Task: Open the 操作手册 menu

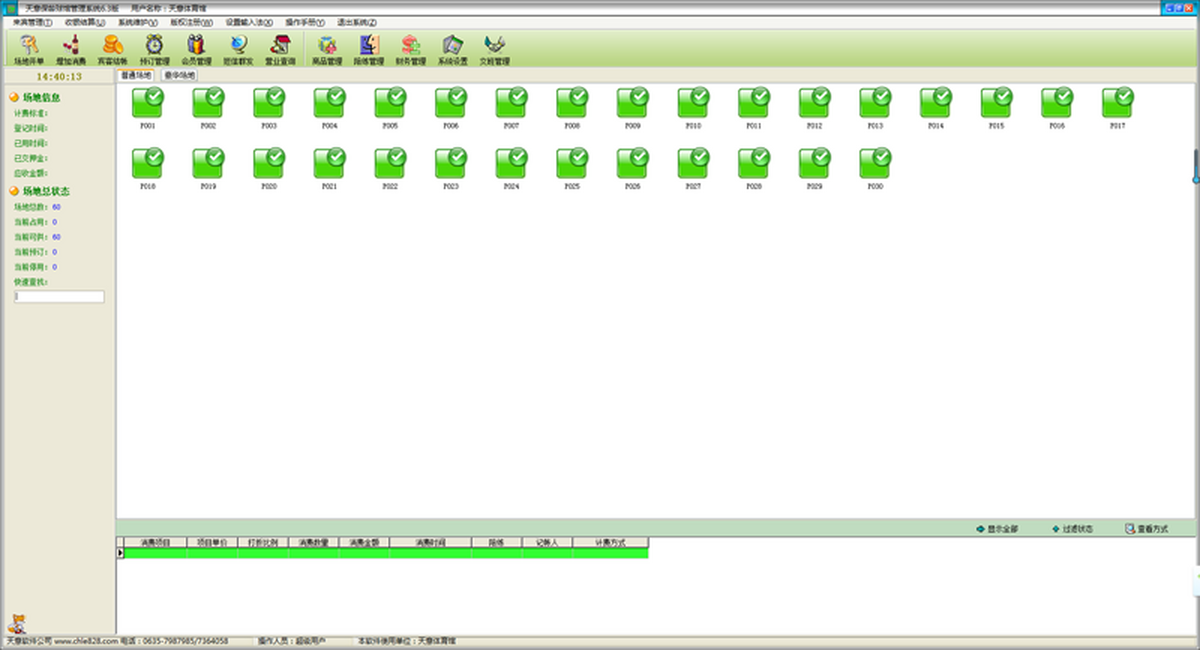Action: pos(305,22)
